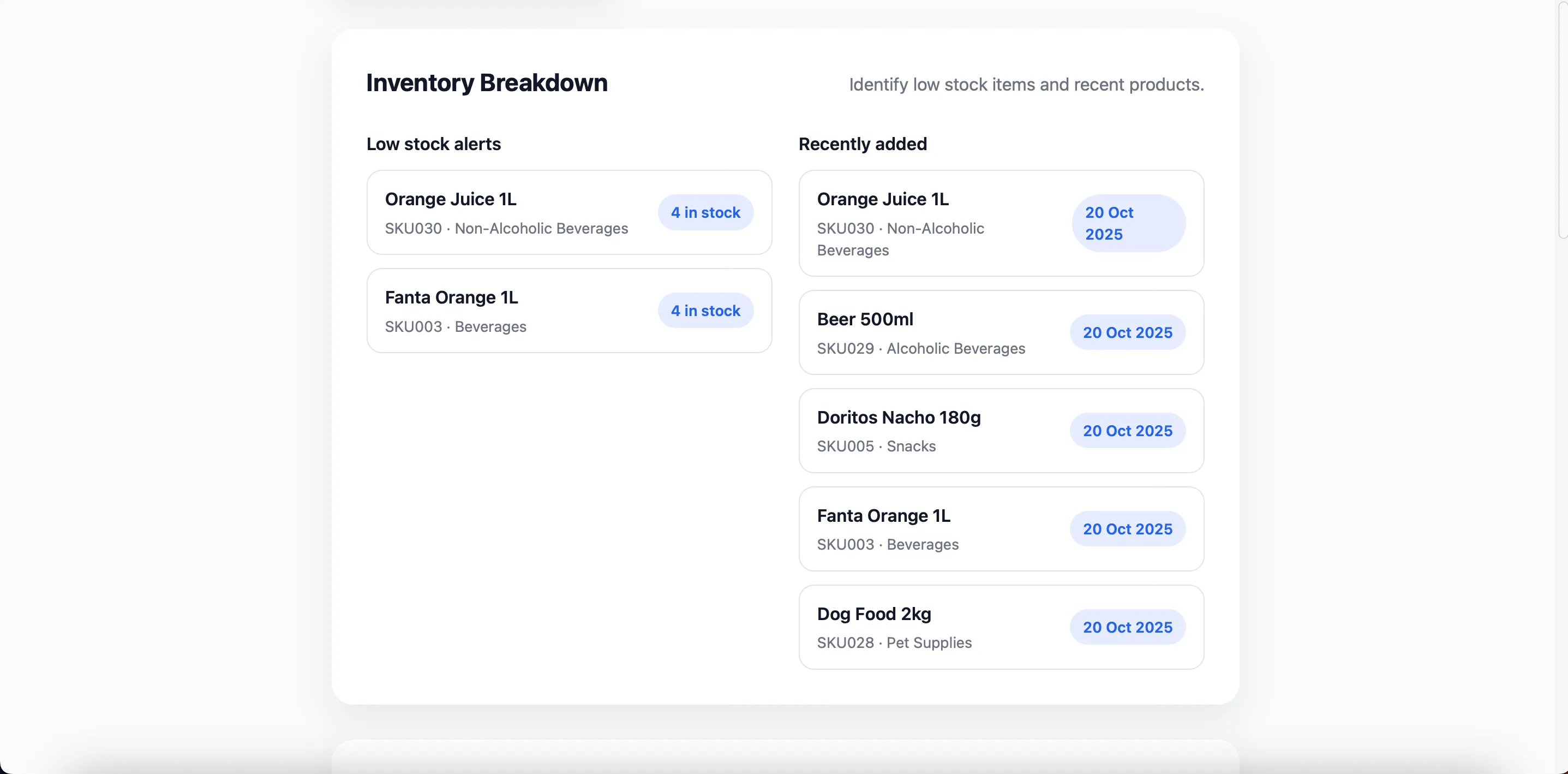Click the "4 in stock" badge for Fanta Orange 1L
Viewport: 1568px width, 774px height.
coord(705,311)
